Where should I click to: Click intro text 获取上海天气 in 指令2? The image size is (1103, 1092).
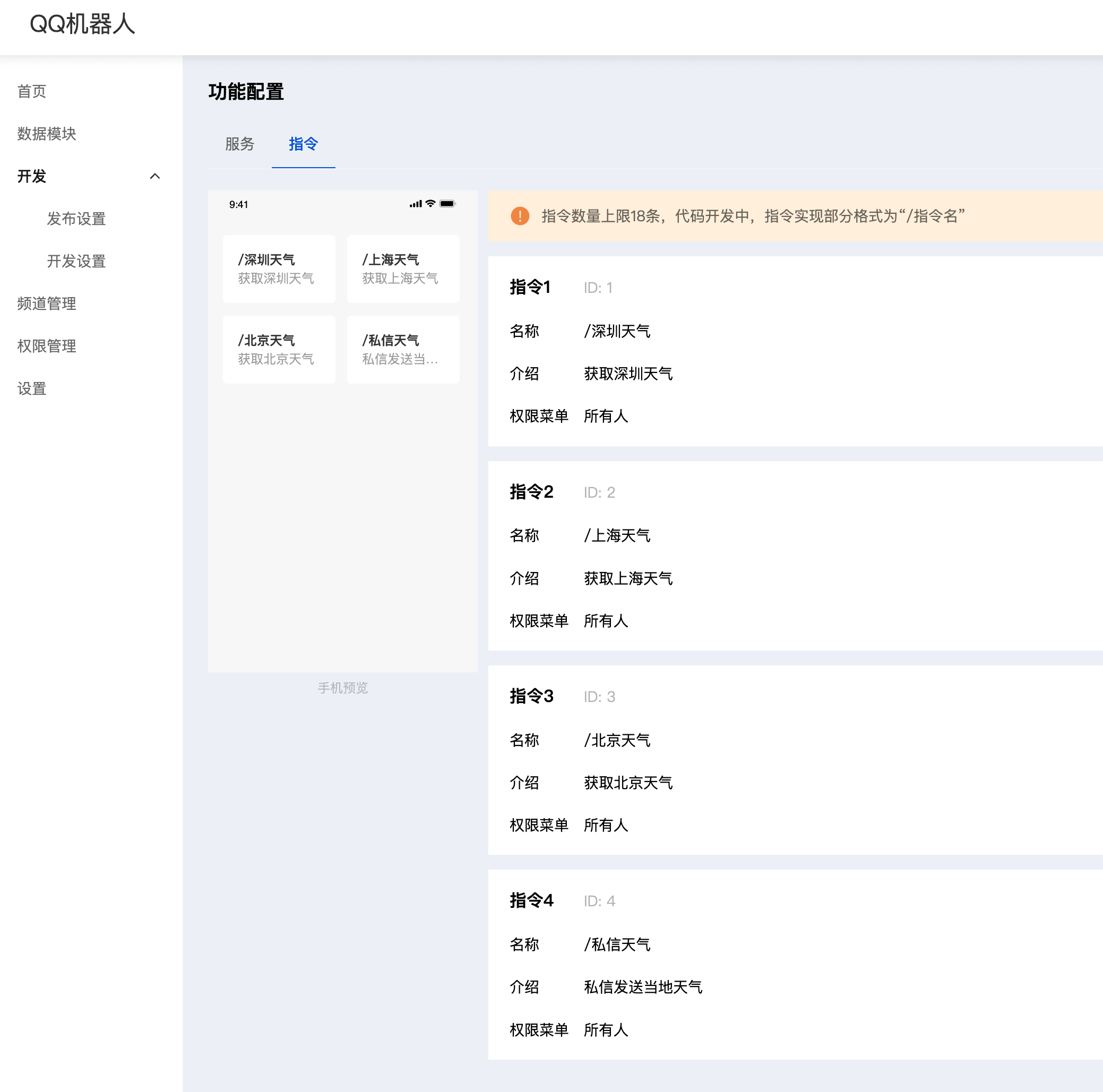pos(628,578)
